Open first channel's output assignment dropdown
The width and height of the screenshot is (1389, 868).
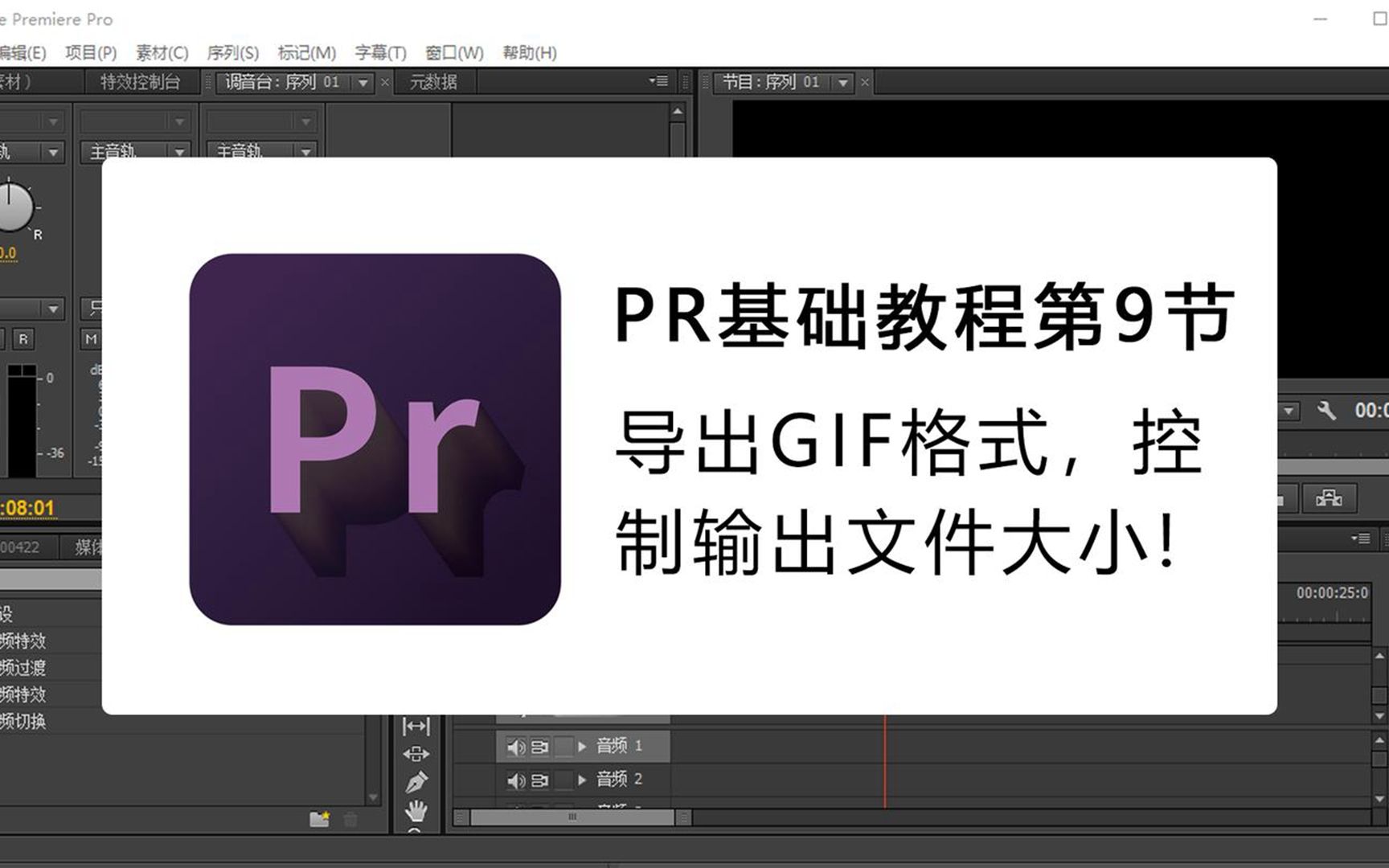32,150
